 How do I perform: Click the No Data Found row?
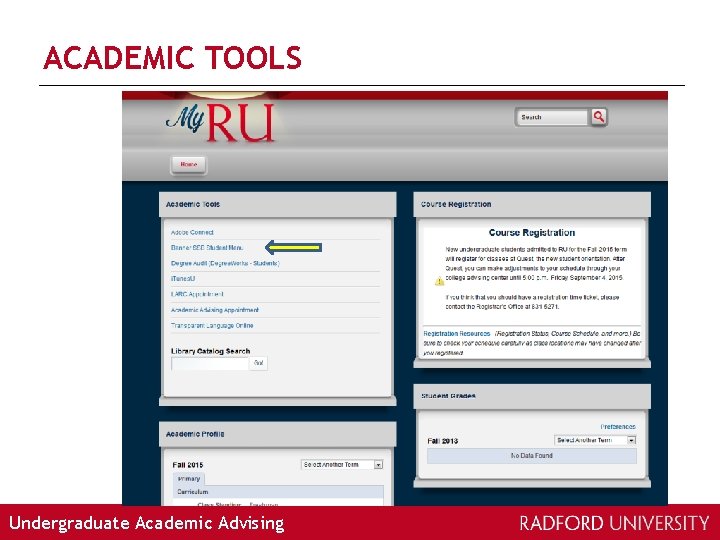click(x=532, y=456)
